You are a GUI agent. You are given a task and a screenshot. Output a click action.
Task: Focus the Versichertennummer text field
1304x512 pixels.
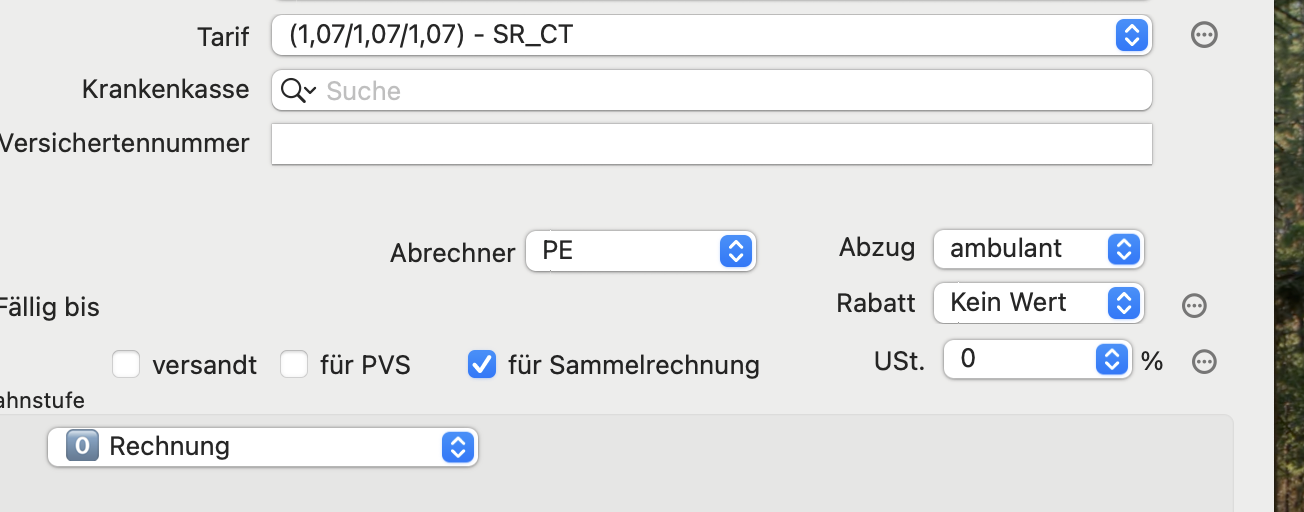click(712, 144)
